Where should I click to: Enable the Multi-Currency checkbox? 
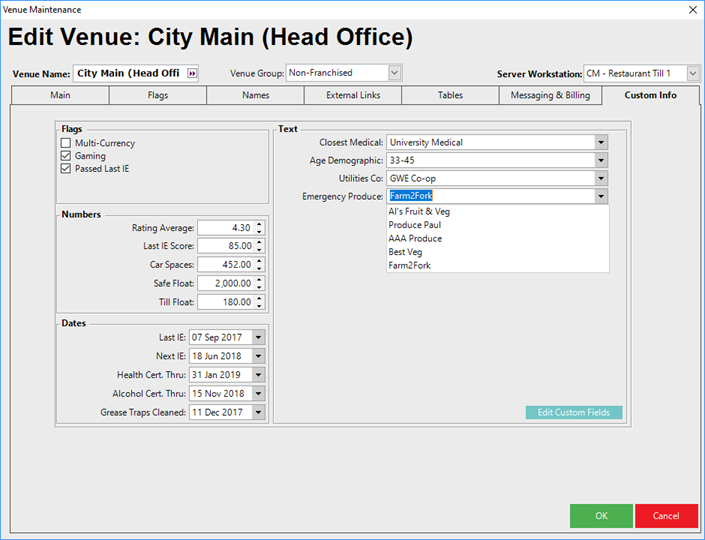pyautogui.click(x=66, y=143)
